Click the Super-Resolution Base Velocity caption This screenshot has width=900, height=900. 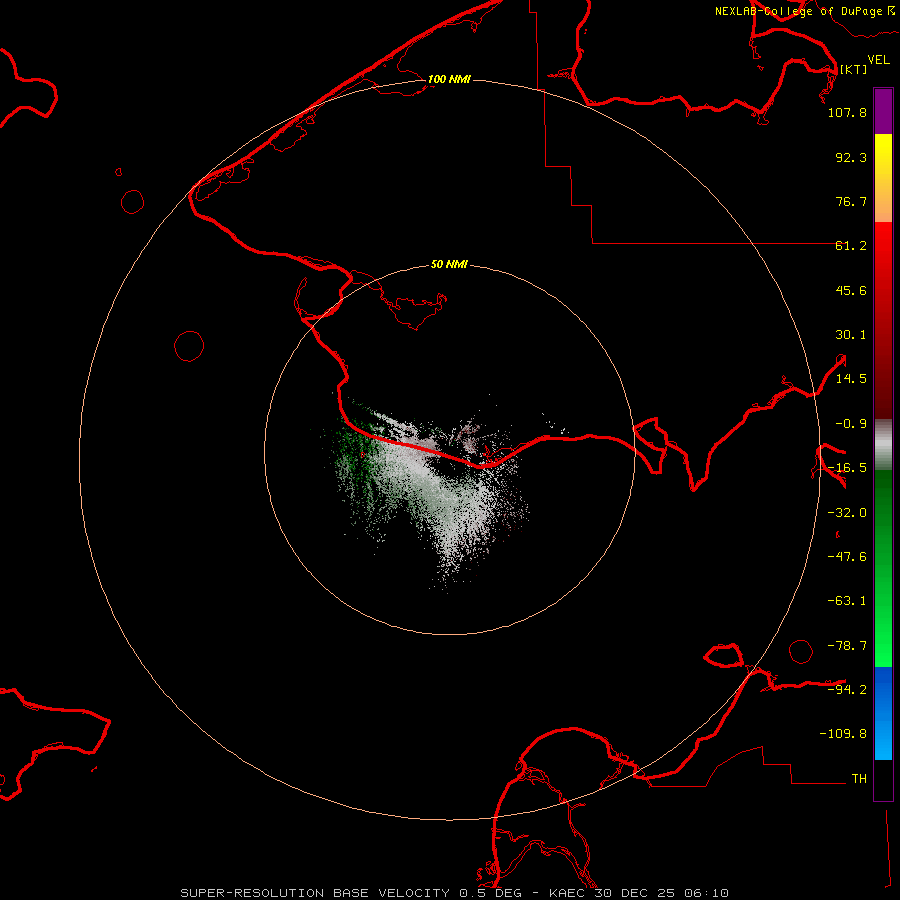pos(455,893)
